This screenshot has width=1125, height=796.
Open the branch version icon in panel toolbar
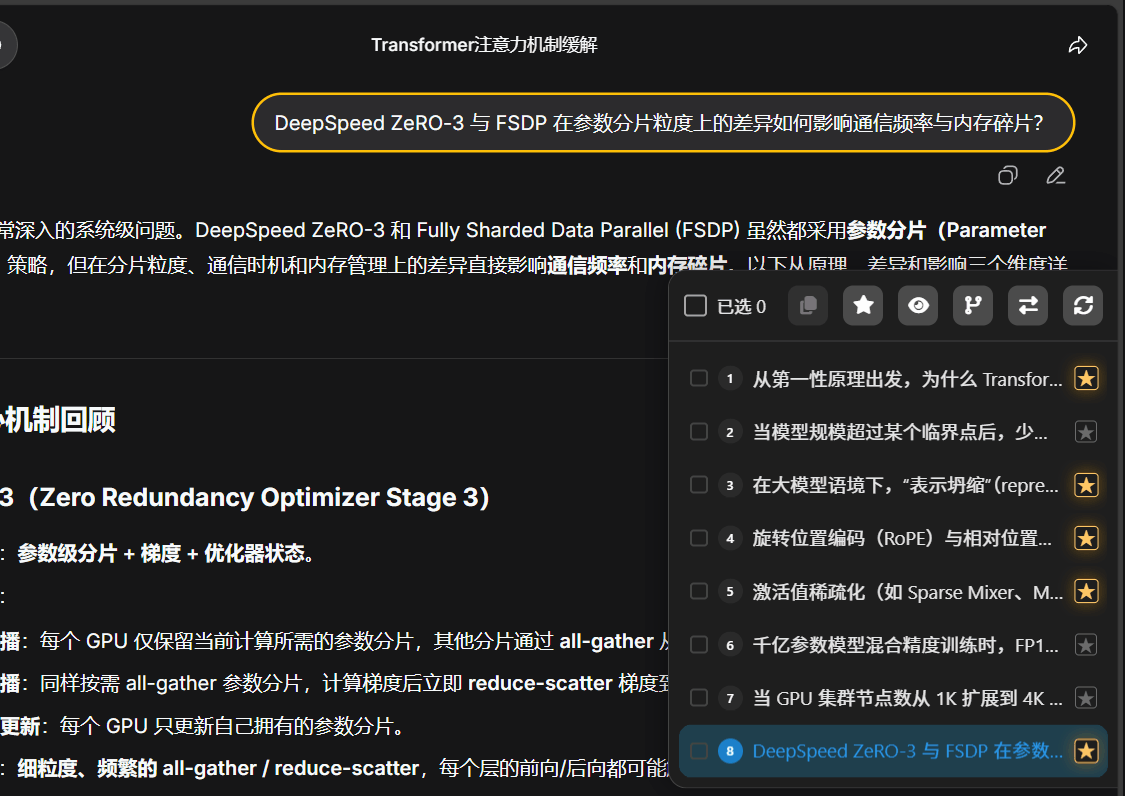pyautogui.click(x=972, y=306)
